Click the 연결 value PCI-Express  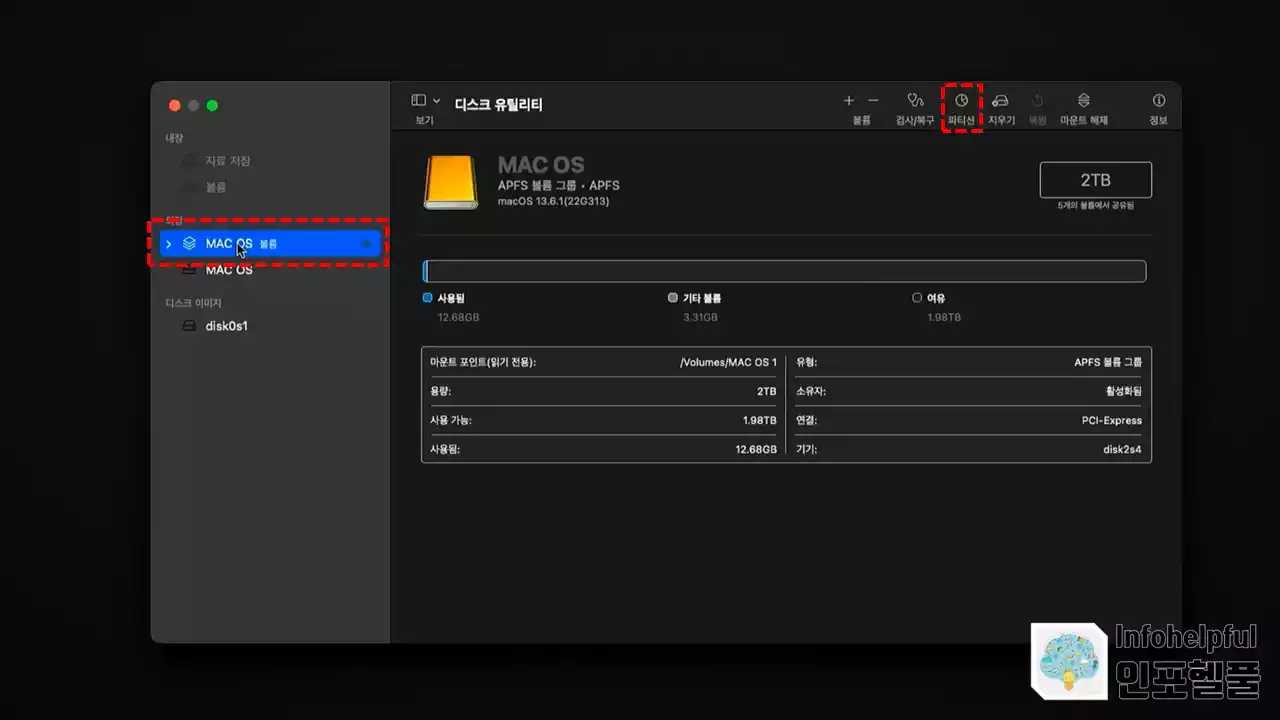[x=1114, y=421]
